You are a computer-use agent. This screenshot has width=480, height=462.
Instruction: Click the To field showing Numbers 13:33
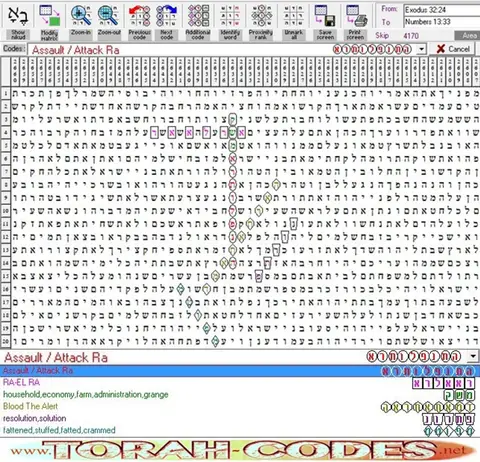tap(441, 22)
